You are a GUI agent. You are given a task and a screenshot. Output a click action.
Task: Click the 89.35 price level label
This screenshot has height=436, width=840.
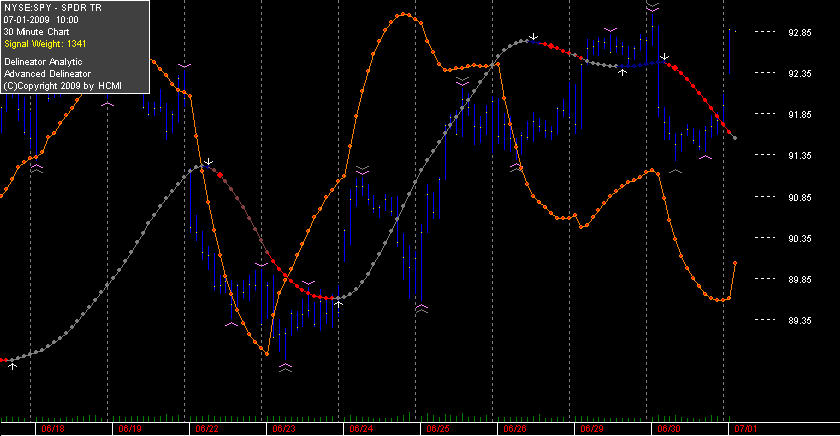(800, 320)
